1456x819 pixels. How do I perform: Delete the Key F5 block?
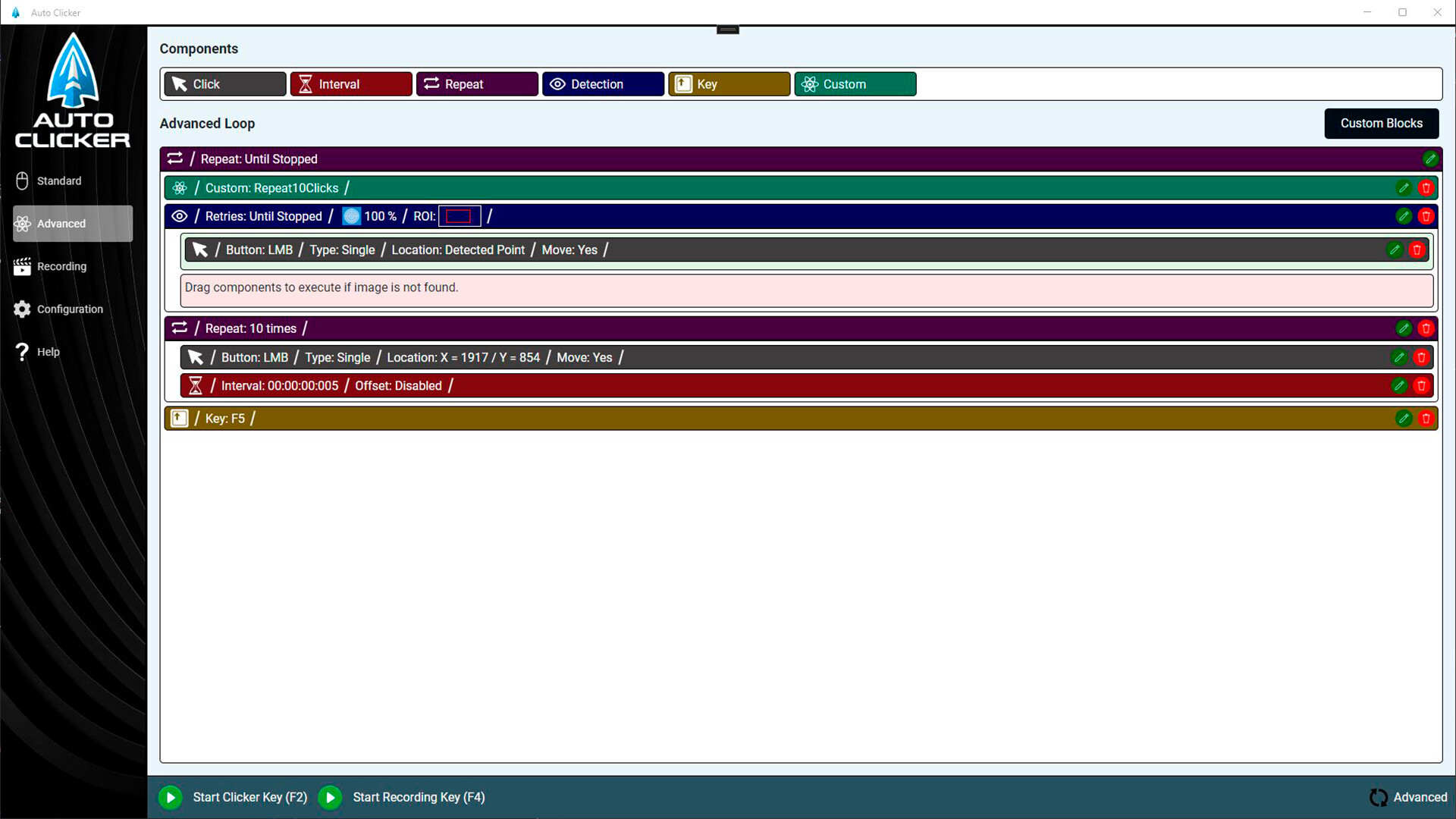pyautogui.click(x=1426, y=419)
